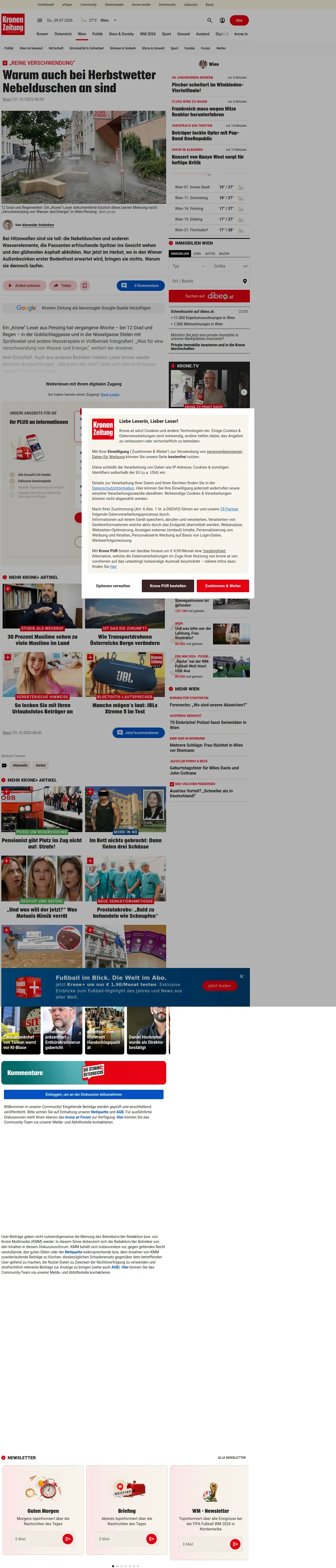Click the Krone+ plus badge beside „Reine Verschwendung“
Image resolution: width=336 pixels, height=1568 pixels.
(x=5, y=63)
